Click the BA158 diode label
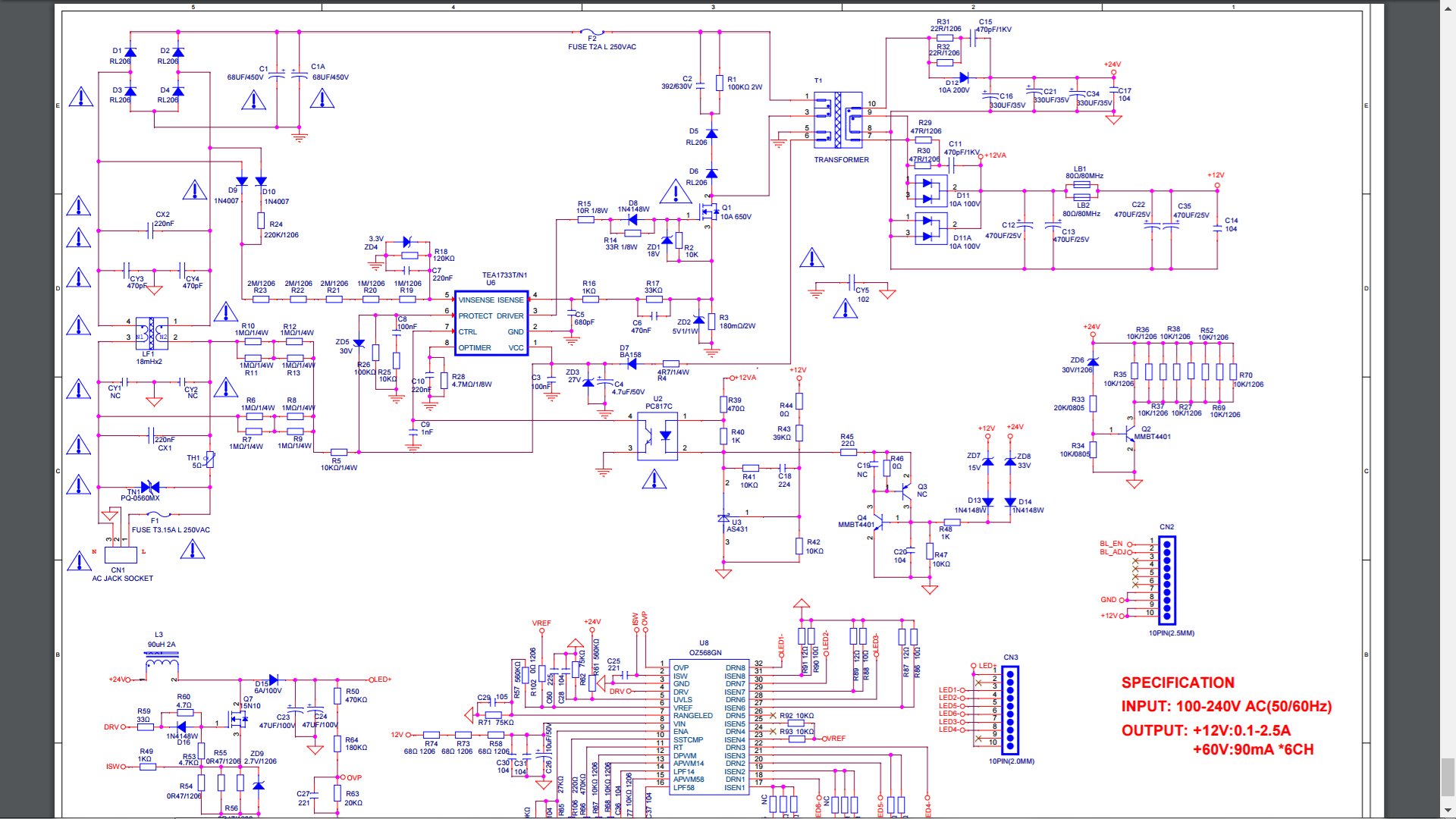The image size is (1456, 819). [630, 355]
